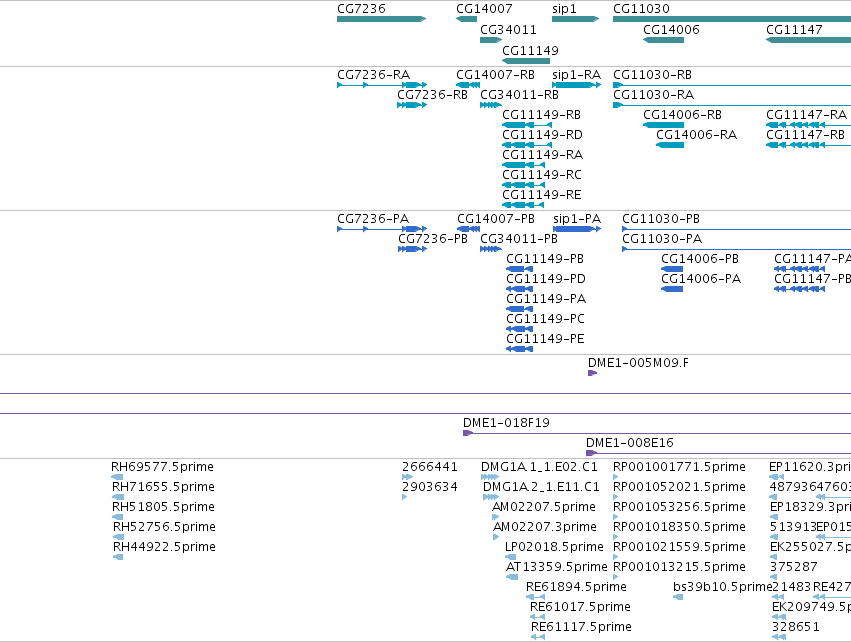This screenshot has width=851, height=642.
Task: Open protein CG11149-PE
Action: (x=545, y=340)
